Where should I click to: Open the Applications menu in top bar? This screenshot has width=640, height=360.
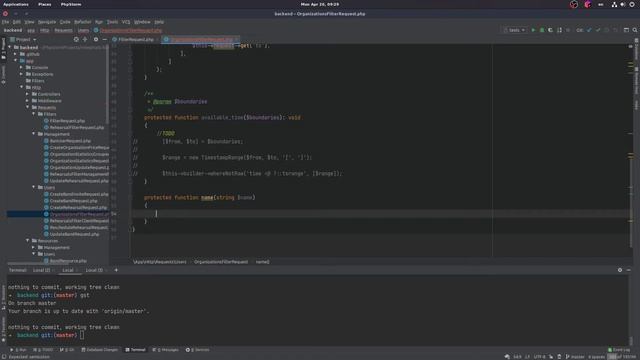pyautogui.click(x=16, y=4)
